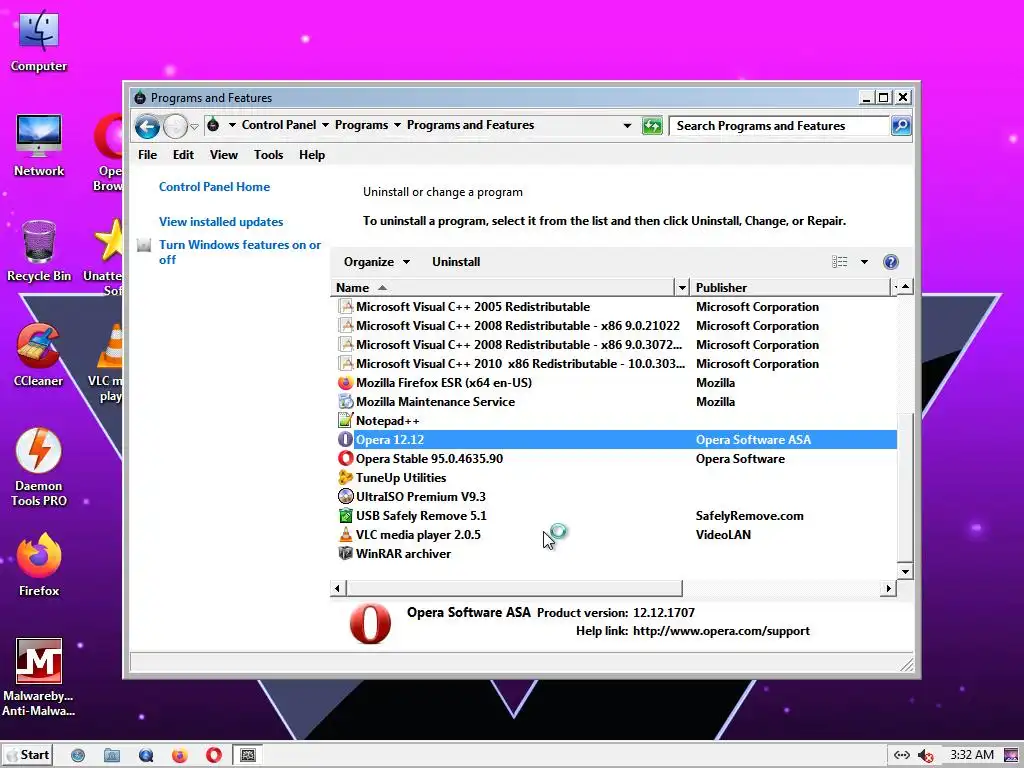Click the Mozilla Maintenance Service list icon

[x=345, y=402]
